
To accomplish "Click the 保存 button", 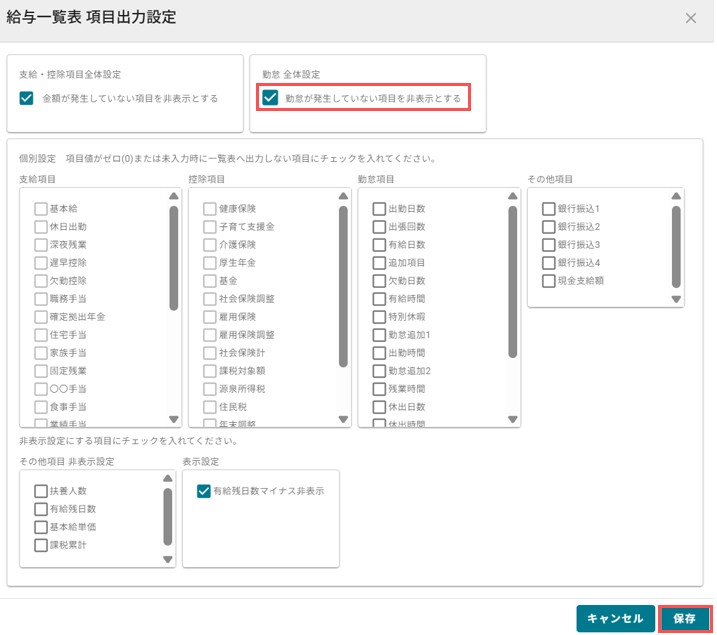I will point(685,619).
